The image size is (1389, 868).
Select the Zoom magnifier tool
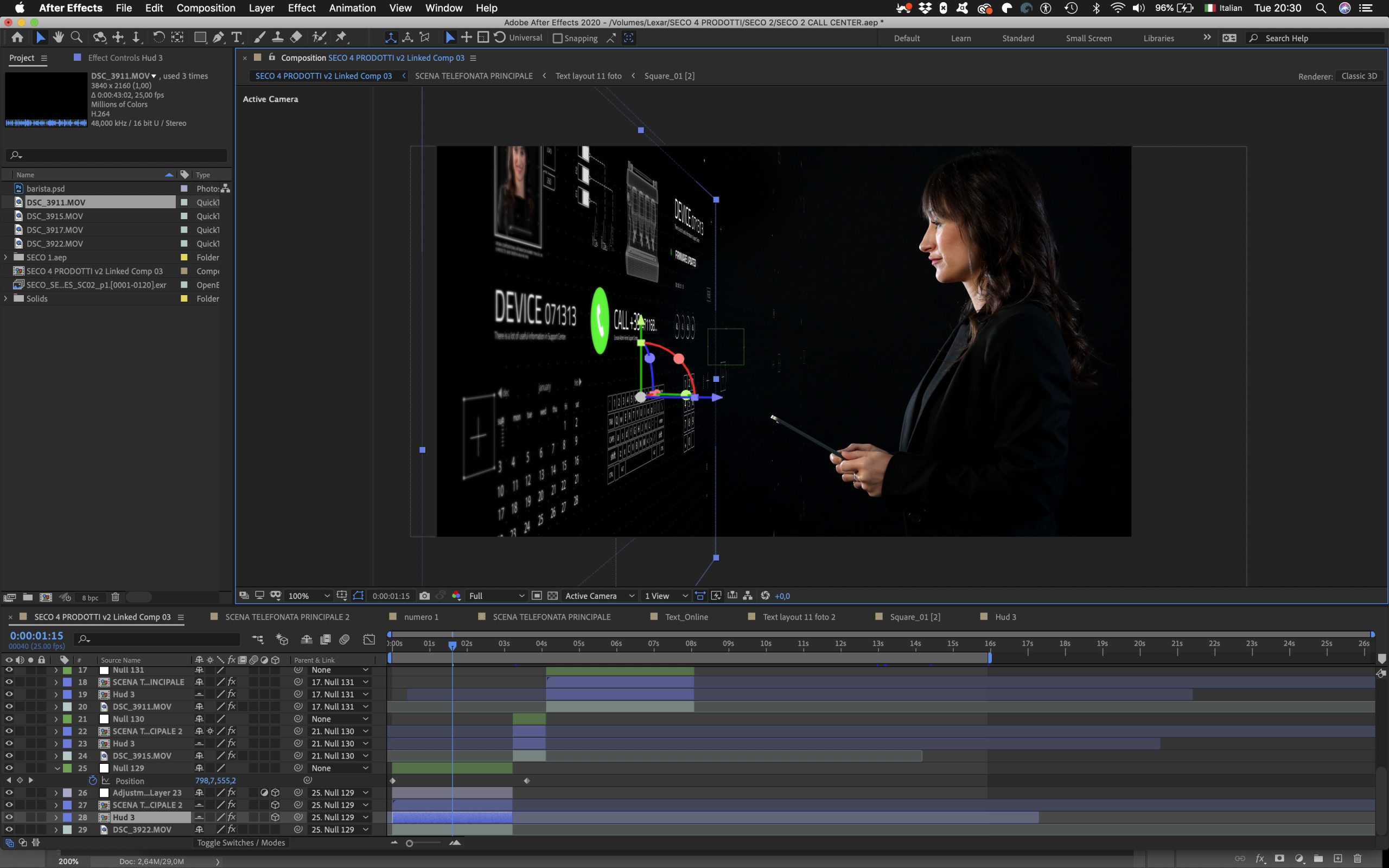coord(77,38)
